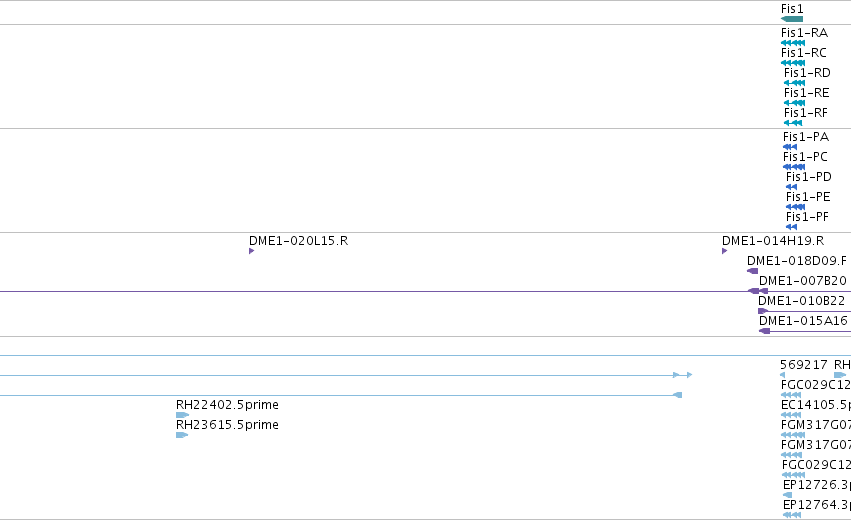
Task: Select the Fis1-PE blue arrow glyph
Action: point(796,207)
